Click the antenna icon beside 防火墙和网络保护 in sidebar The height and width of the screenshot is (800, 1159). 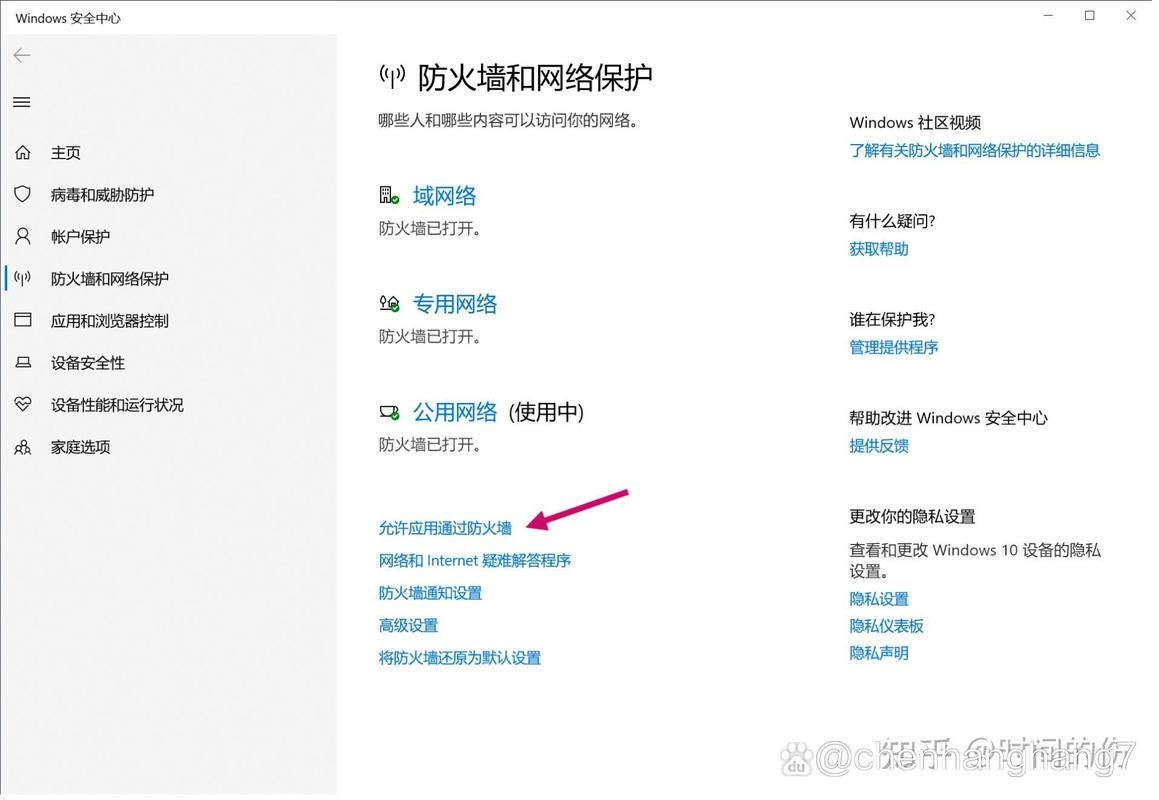(23, 278)
